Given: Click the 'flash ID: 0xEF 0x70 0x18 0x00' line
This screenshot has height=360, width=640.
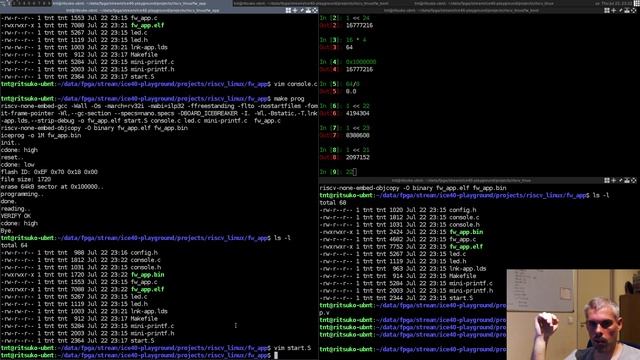Looking at the screenshot, I should pos(49,172).
